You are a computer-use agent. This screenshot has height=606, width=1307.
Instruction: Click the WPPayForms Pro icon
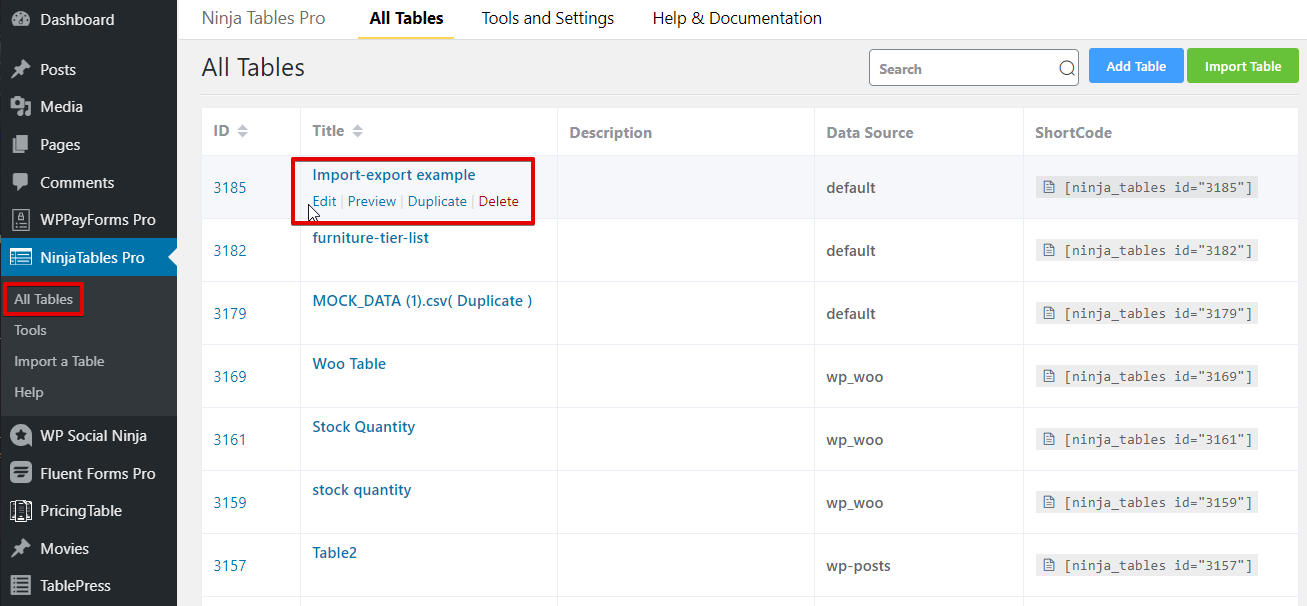(20, 220)
